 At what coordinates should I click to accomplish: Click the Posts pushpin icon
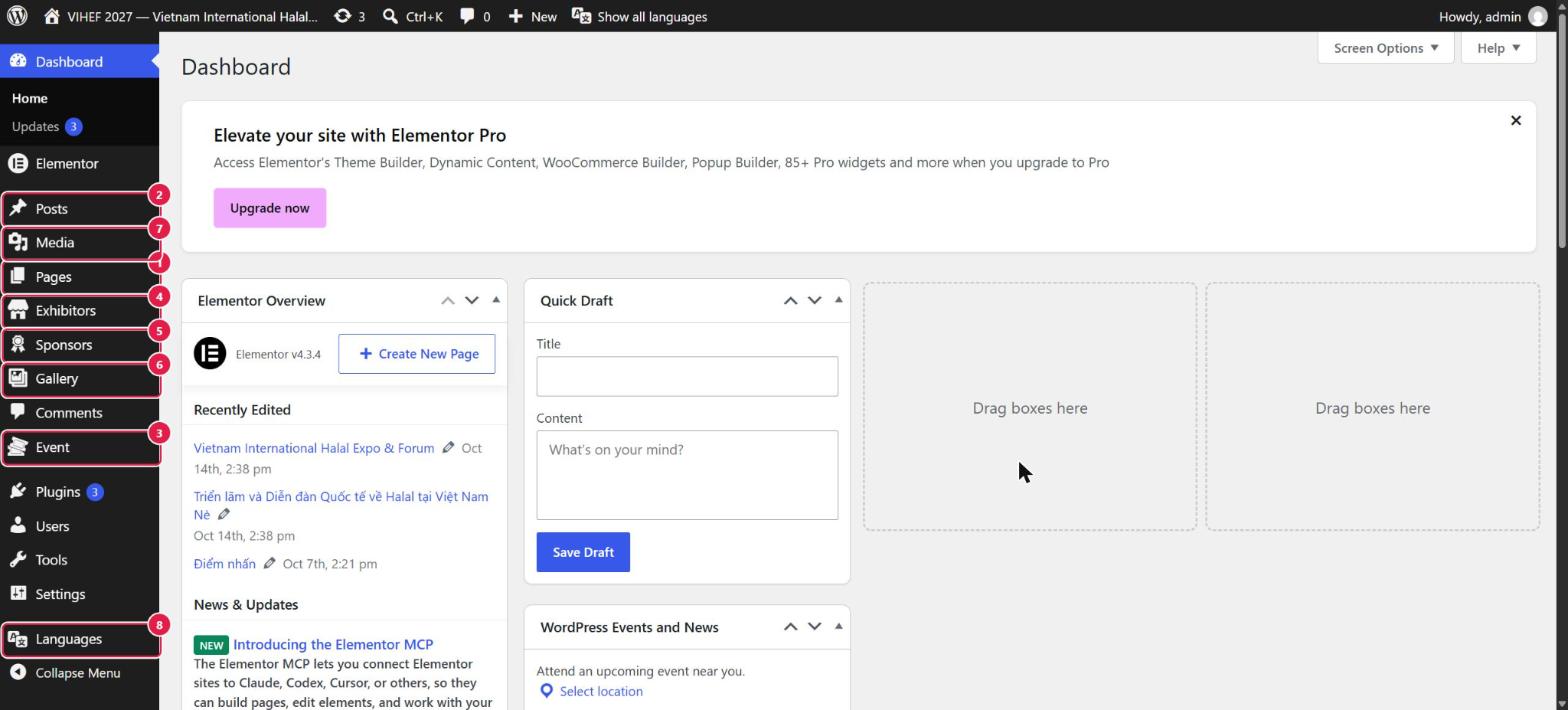pos(18,208)
